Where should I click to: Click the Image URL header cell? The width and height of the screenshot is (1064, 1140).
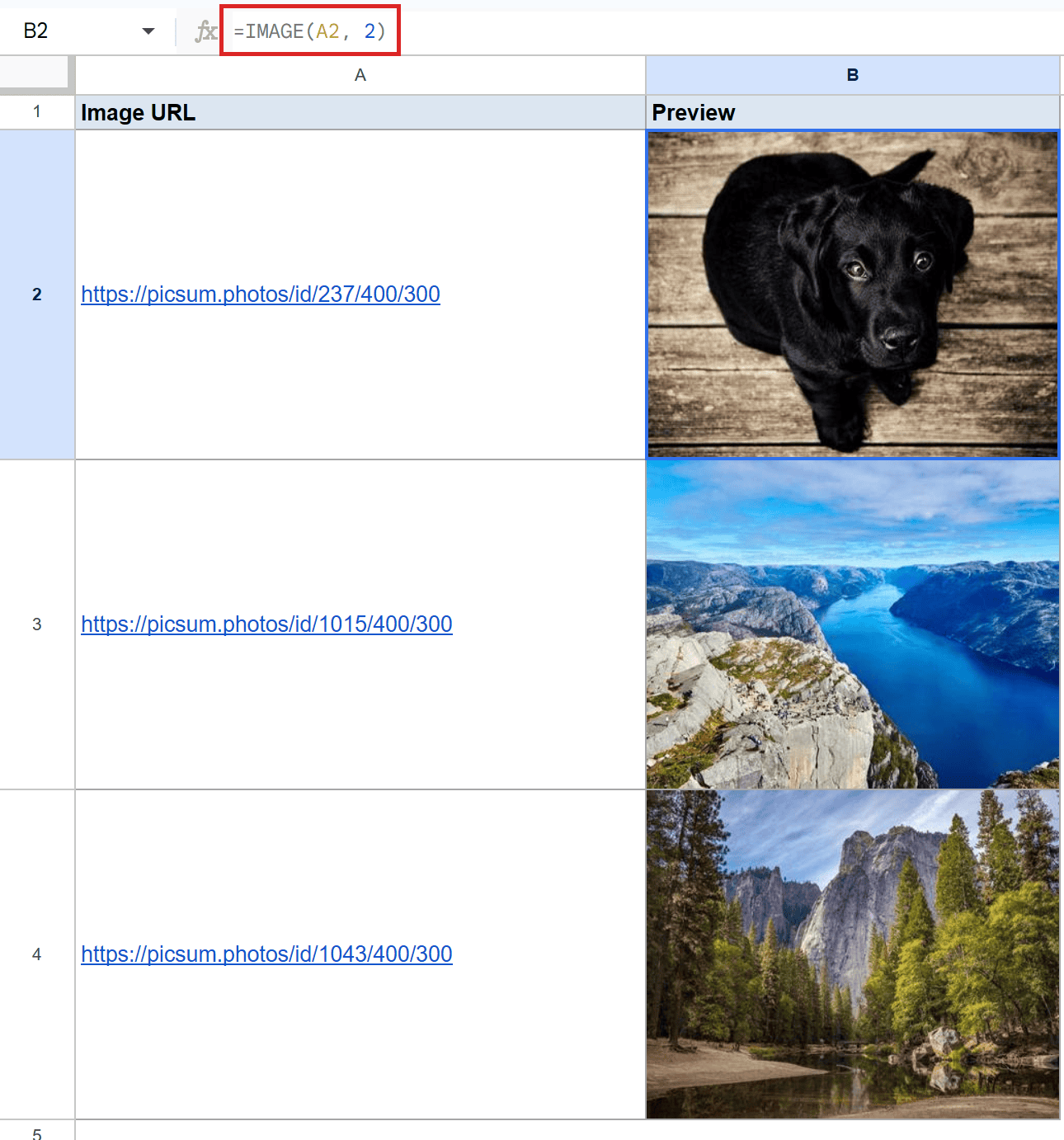coord(360,112)
